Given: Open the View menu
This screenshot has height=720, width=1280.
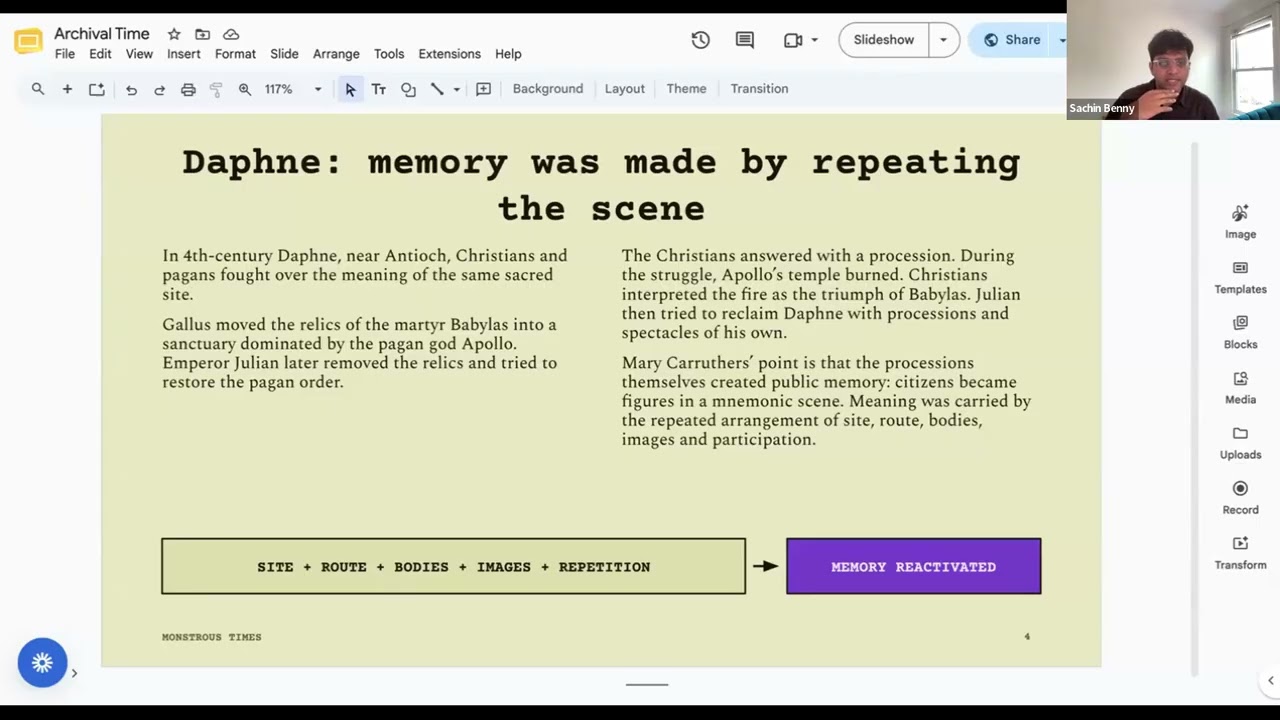Looking at the screenshot, I should point(139,54).
